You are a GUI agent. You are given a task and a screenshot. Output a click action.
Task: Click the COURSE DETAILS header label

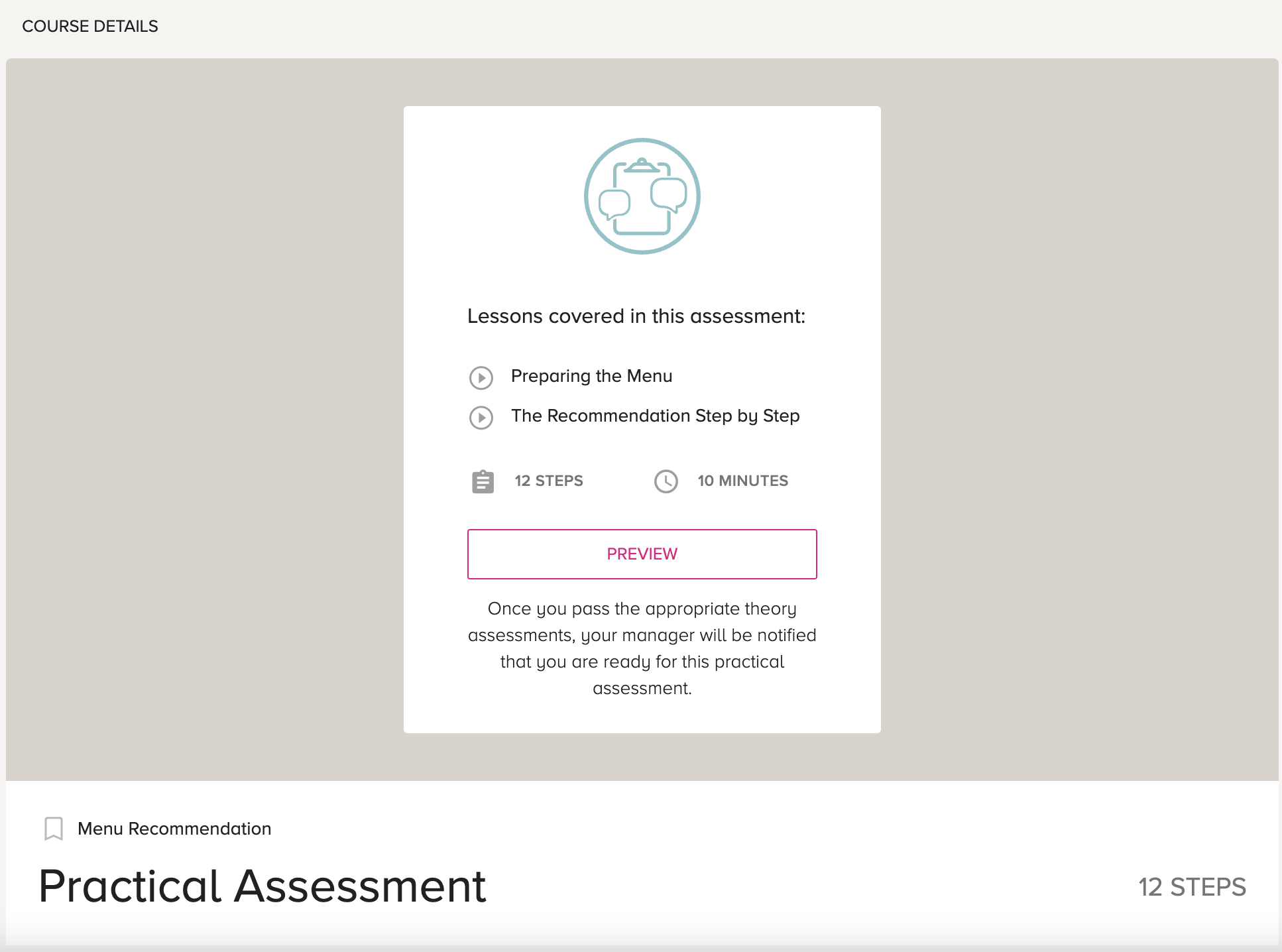click(x=90, y=26)
